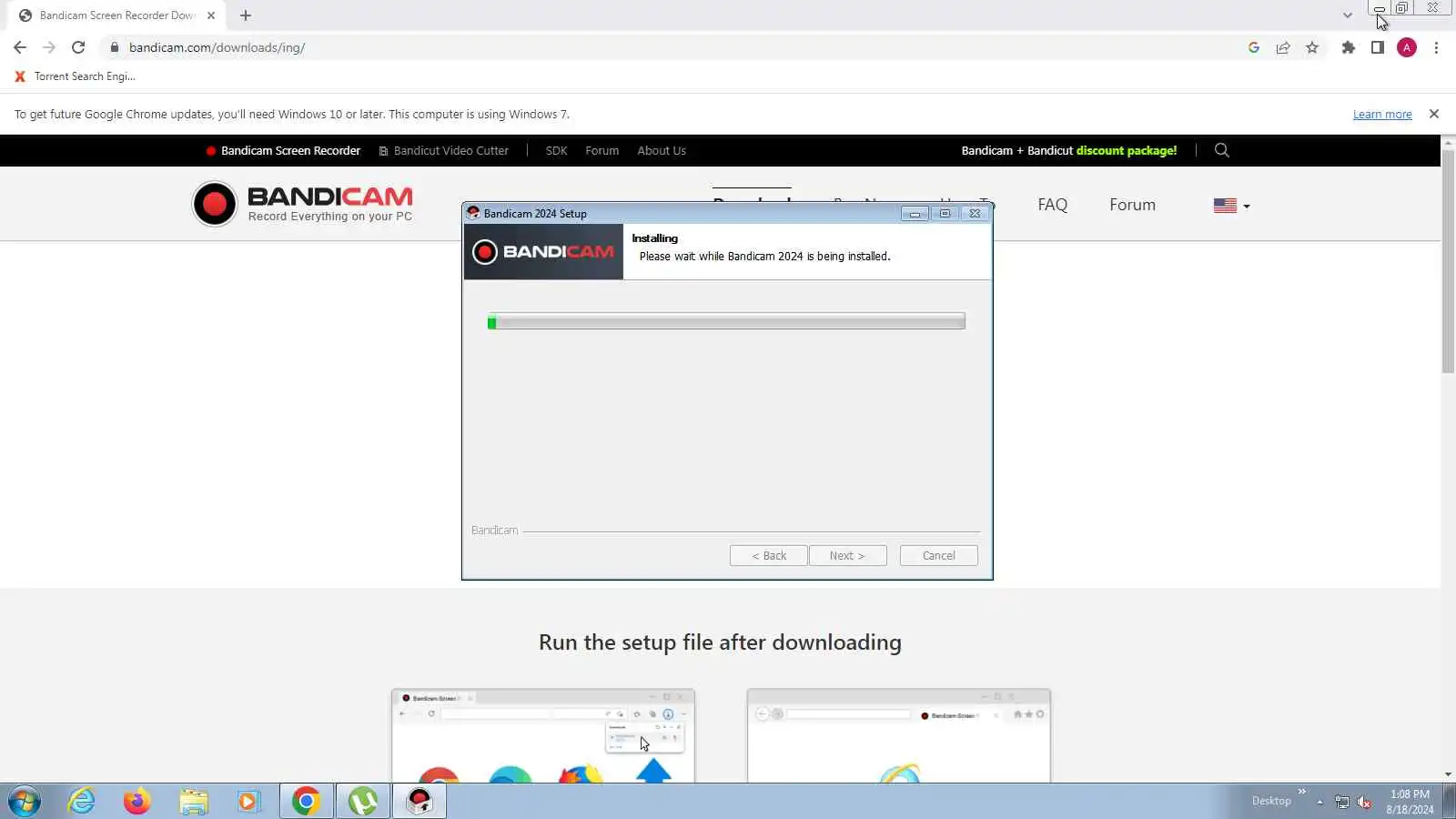The image size is (1456, 819).
Task: Click second setup instructions thumbnail
Action: 899,735
